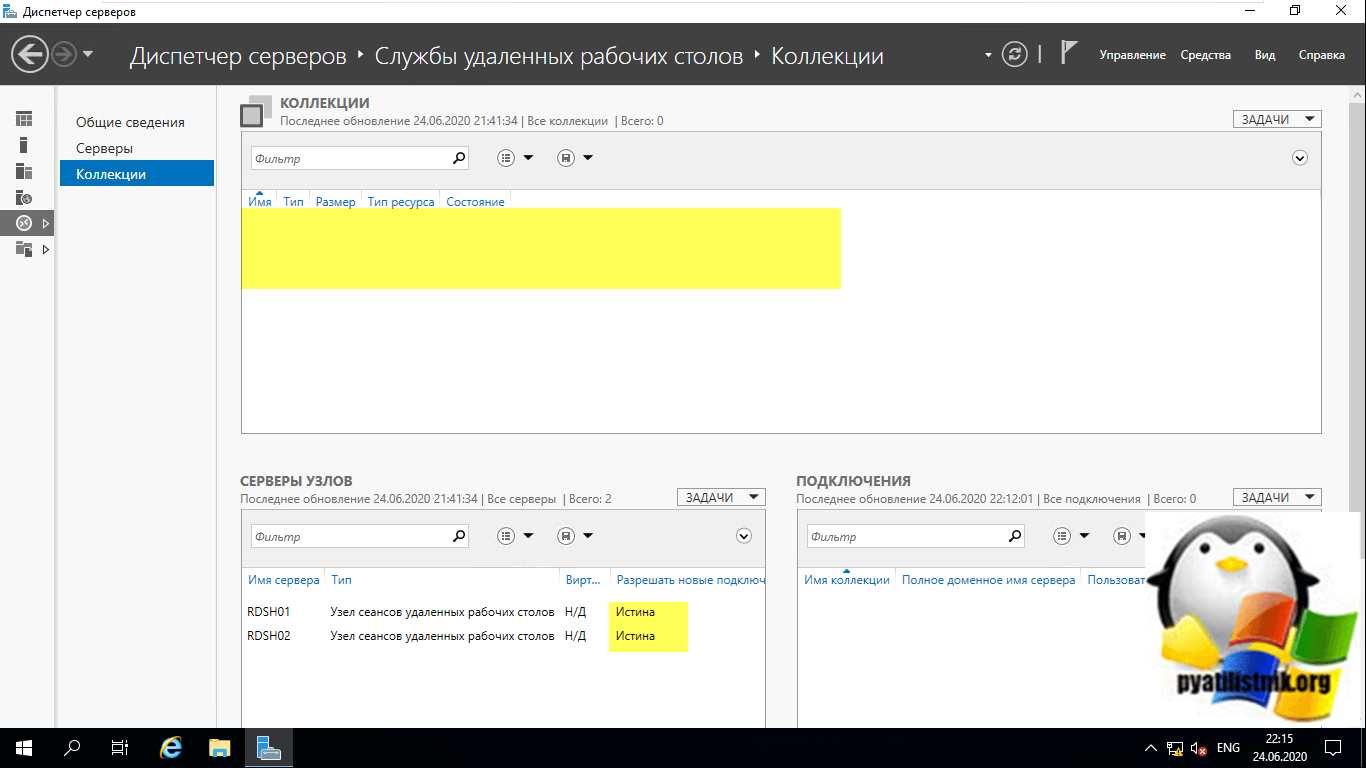Go to Серверы page

(x=104, y=148)
